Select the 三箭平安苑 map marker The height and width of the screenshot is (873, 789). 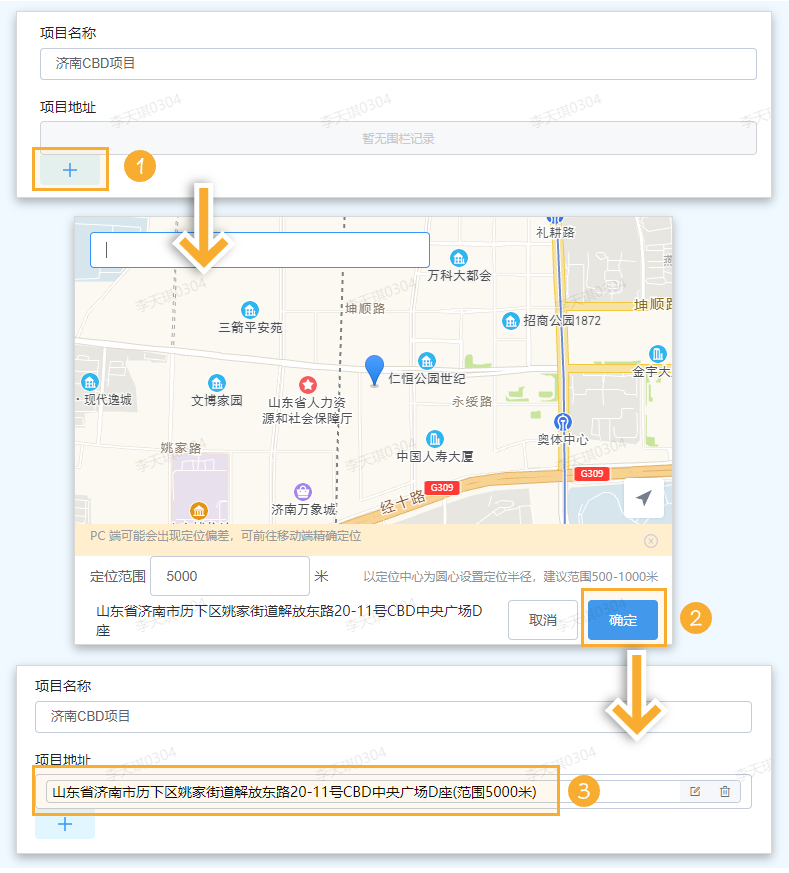pyautogui.click(x=250, y=310)
